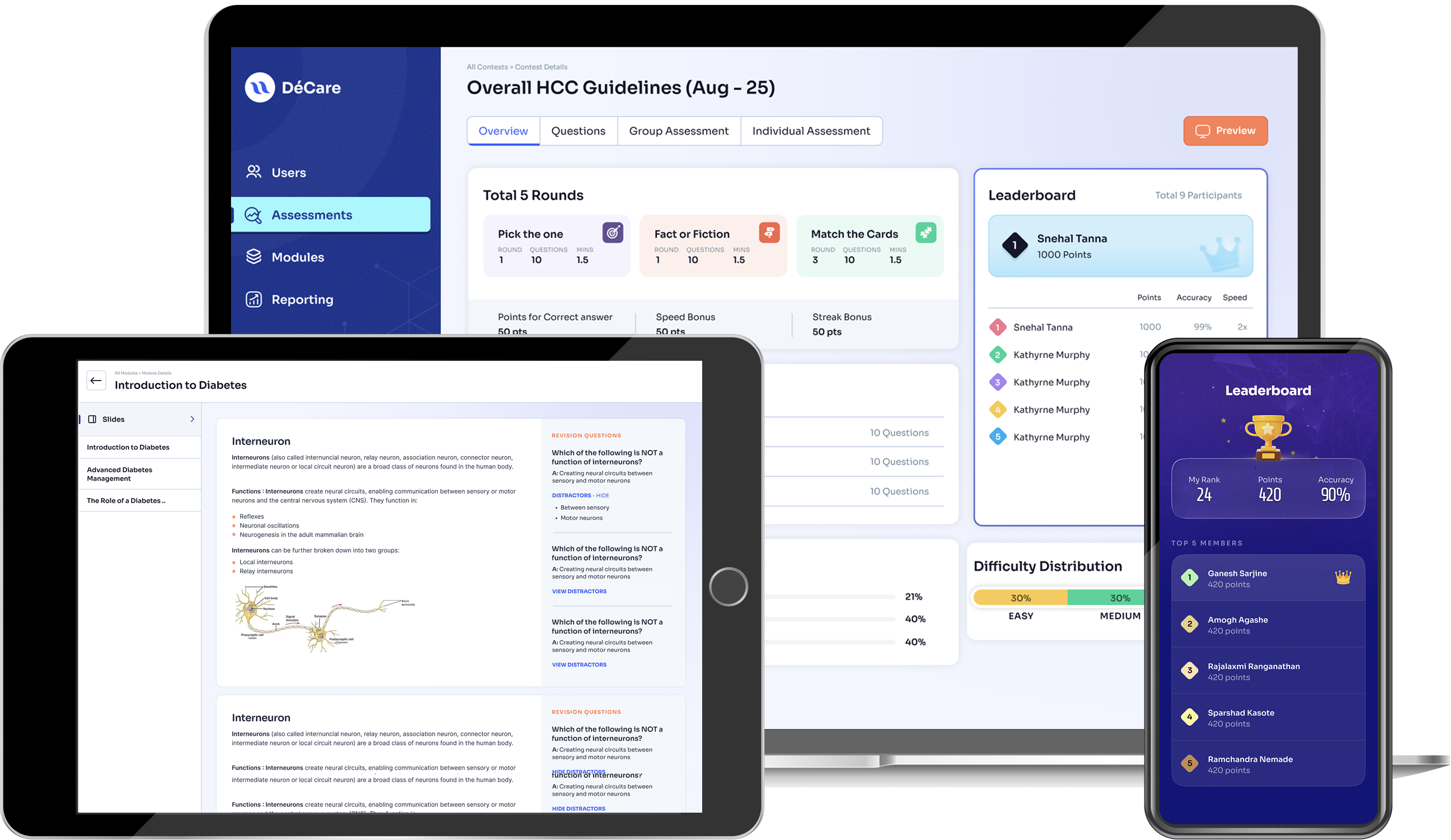Switch to the Questions tab

(578, 131)
